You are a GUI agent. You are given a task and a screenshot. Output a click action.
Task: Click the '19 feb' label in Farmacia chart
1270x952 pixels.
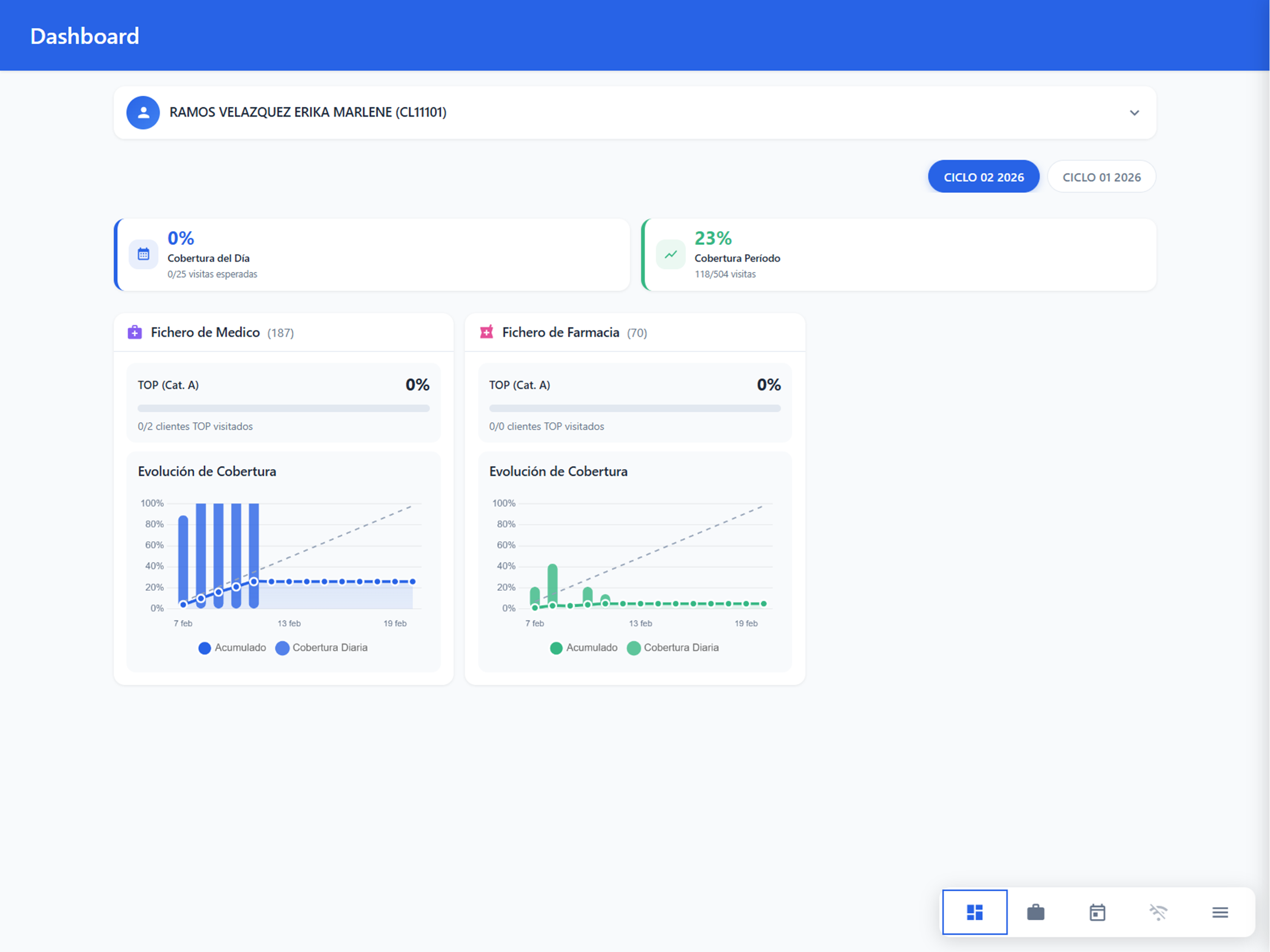[746, 623]
